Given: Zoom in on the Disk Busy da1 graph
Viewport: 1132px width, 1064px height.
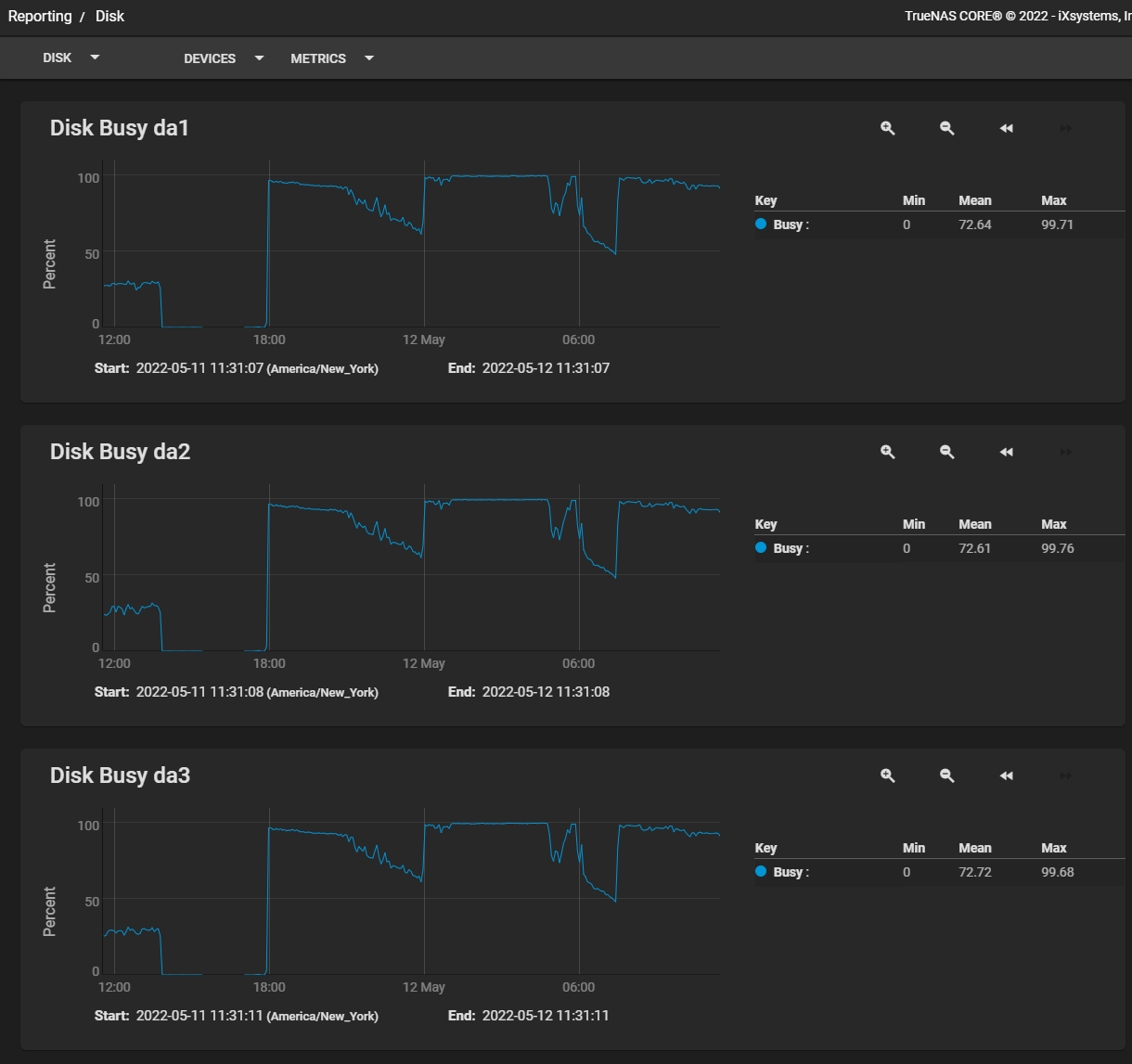Looking at the screenshot, I should (888, 128).
